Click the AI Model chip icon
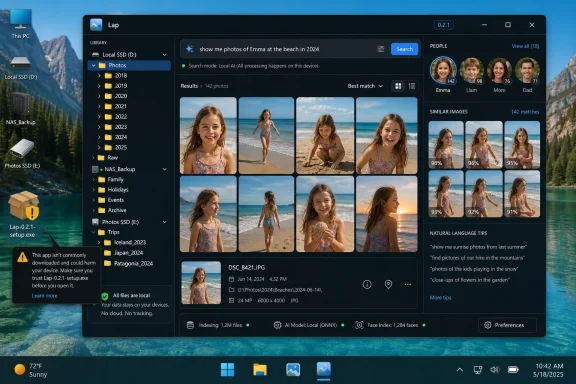The width and height of the screenshot is (576, 384). [x=277, y=325]
